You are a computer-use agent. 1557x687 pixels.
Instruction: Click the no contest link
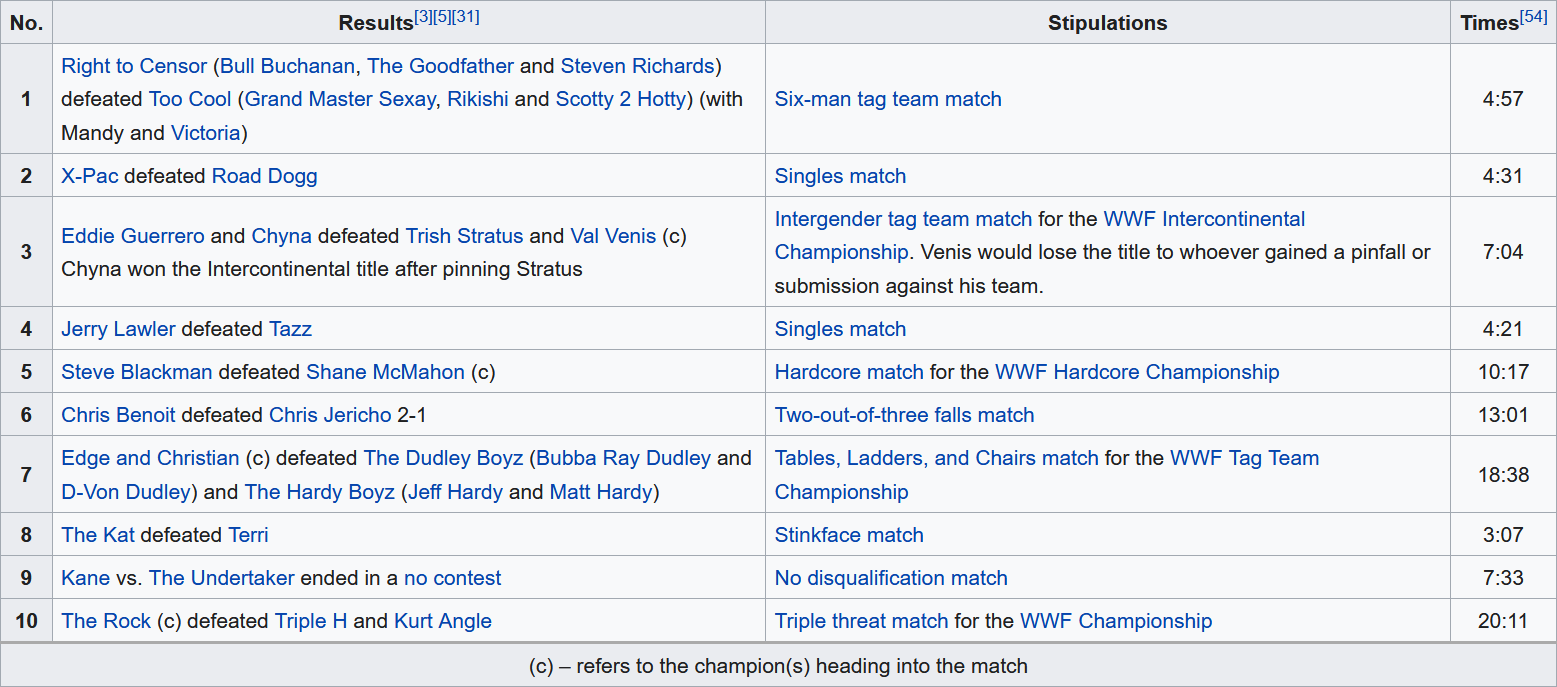click(x=452, y=579)
